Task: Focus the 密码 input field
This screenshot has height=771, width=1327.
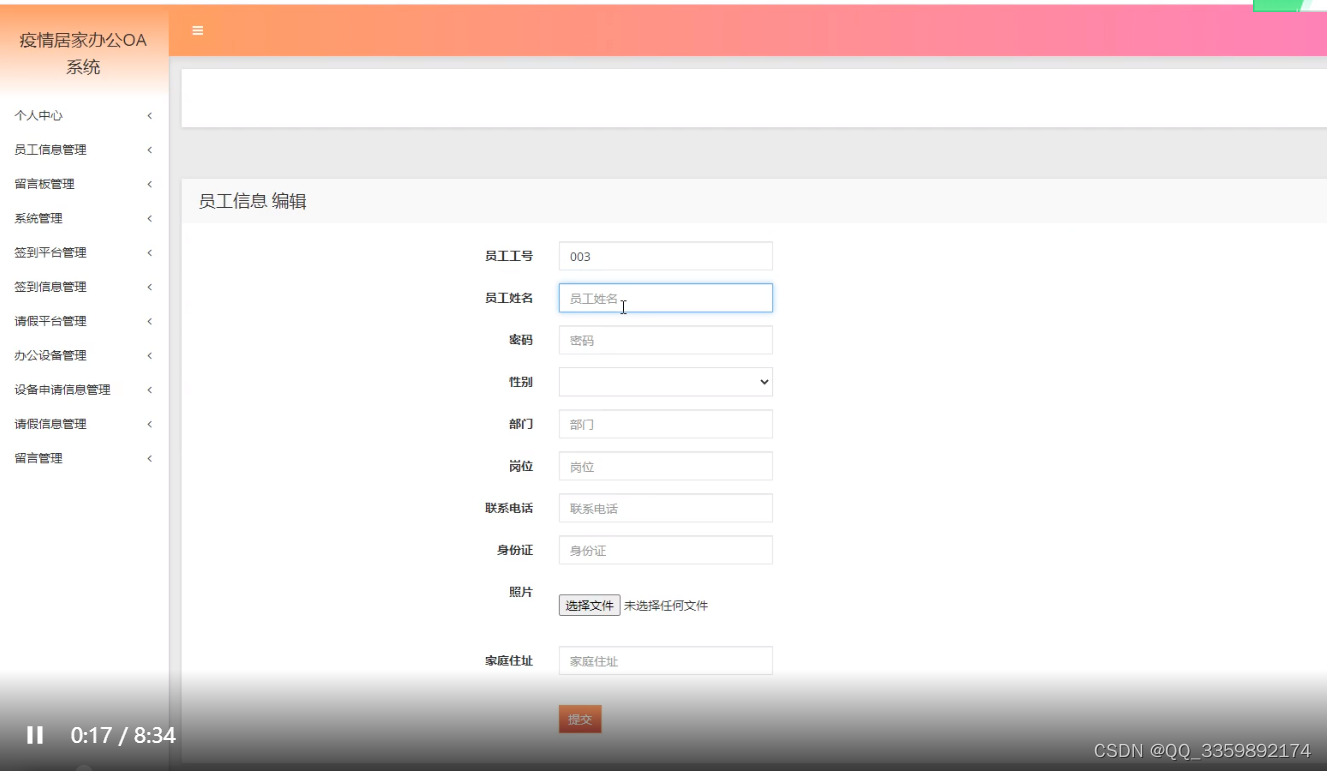Action: [666, 340]
